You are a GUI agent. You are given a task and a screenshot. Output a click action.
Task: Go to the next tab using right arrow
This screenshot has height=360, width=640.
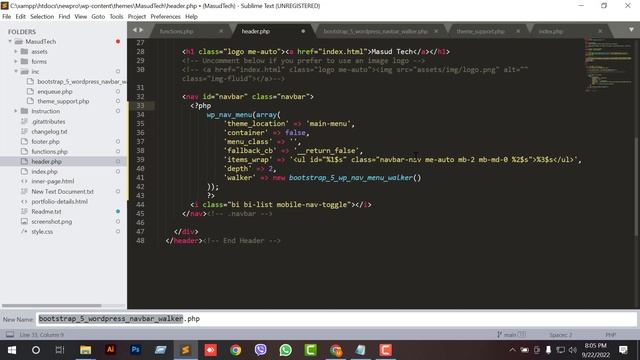(x=141, y=30)
